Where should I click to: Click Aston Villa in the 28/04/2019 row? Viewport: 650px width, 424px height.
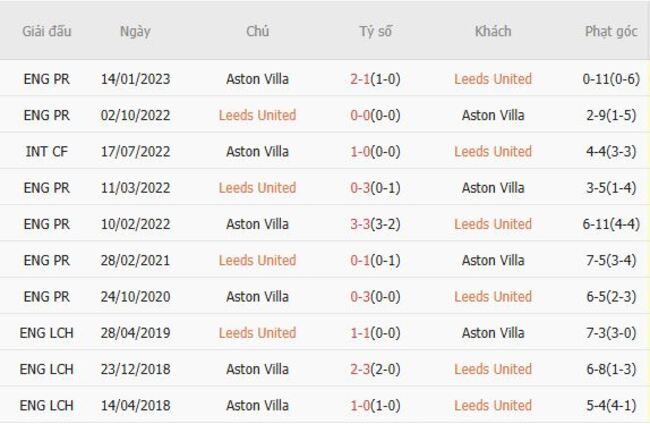(493, 332)
